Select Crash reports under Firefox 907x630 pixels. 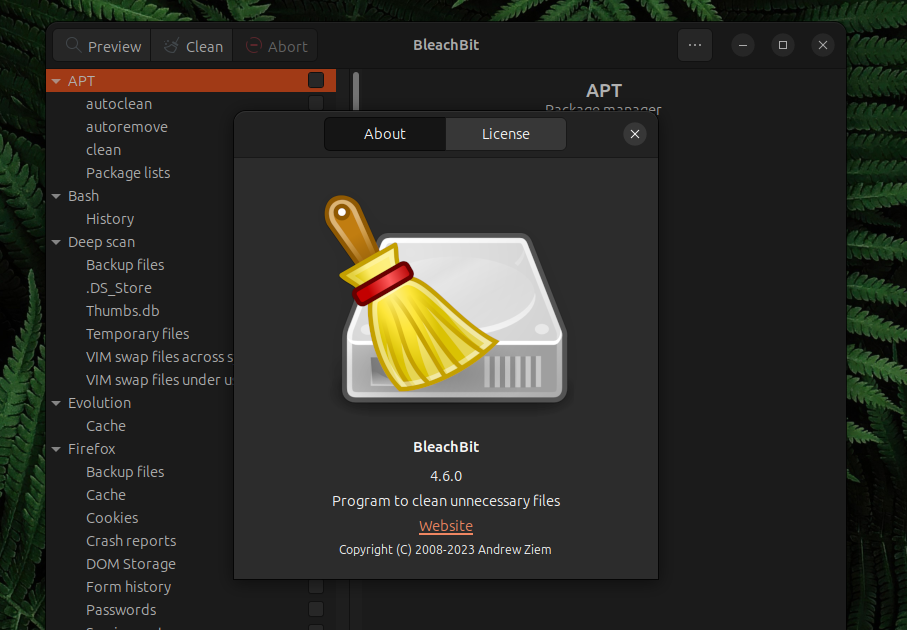(x=131, y=541)
